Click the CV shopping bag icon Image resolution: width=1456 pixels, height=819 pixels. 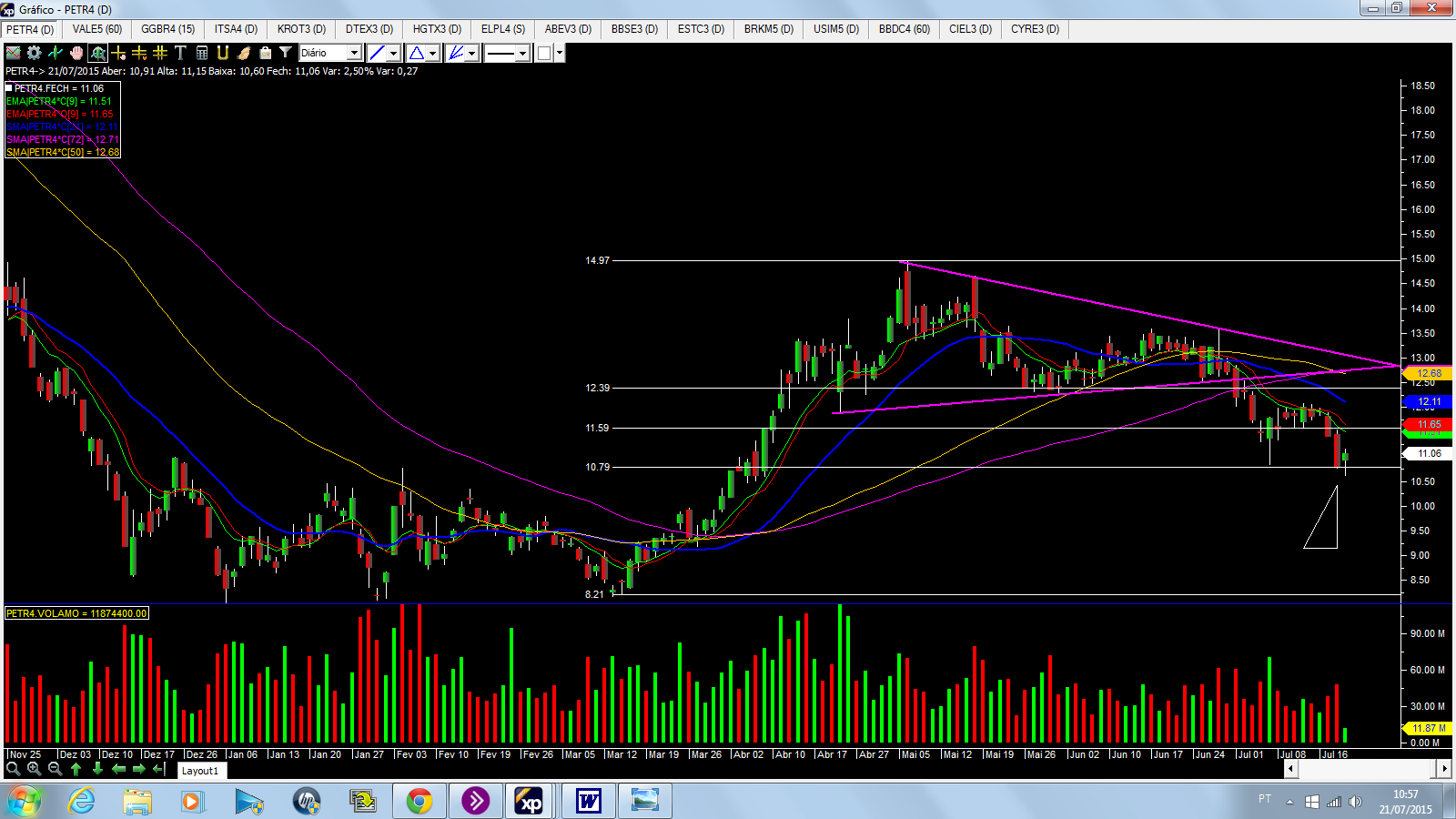click(265, 53)
